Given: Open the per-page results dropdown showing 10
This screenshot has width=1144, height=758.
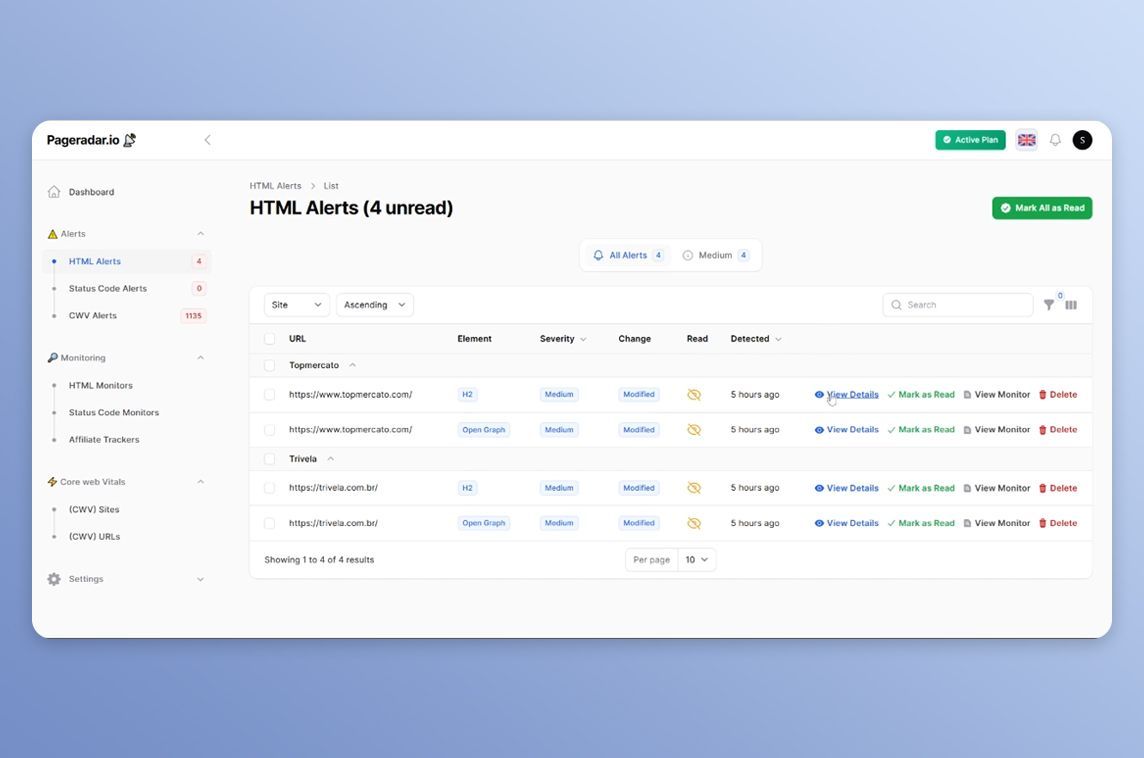Looking at the screenshot, I should coord(695,559).
